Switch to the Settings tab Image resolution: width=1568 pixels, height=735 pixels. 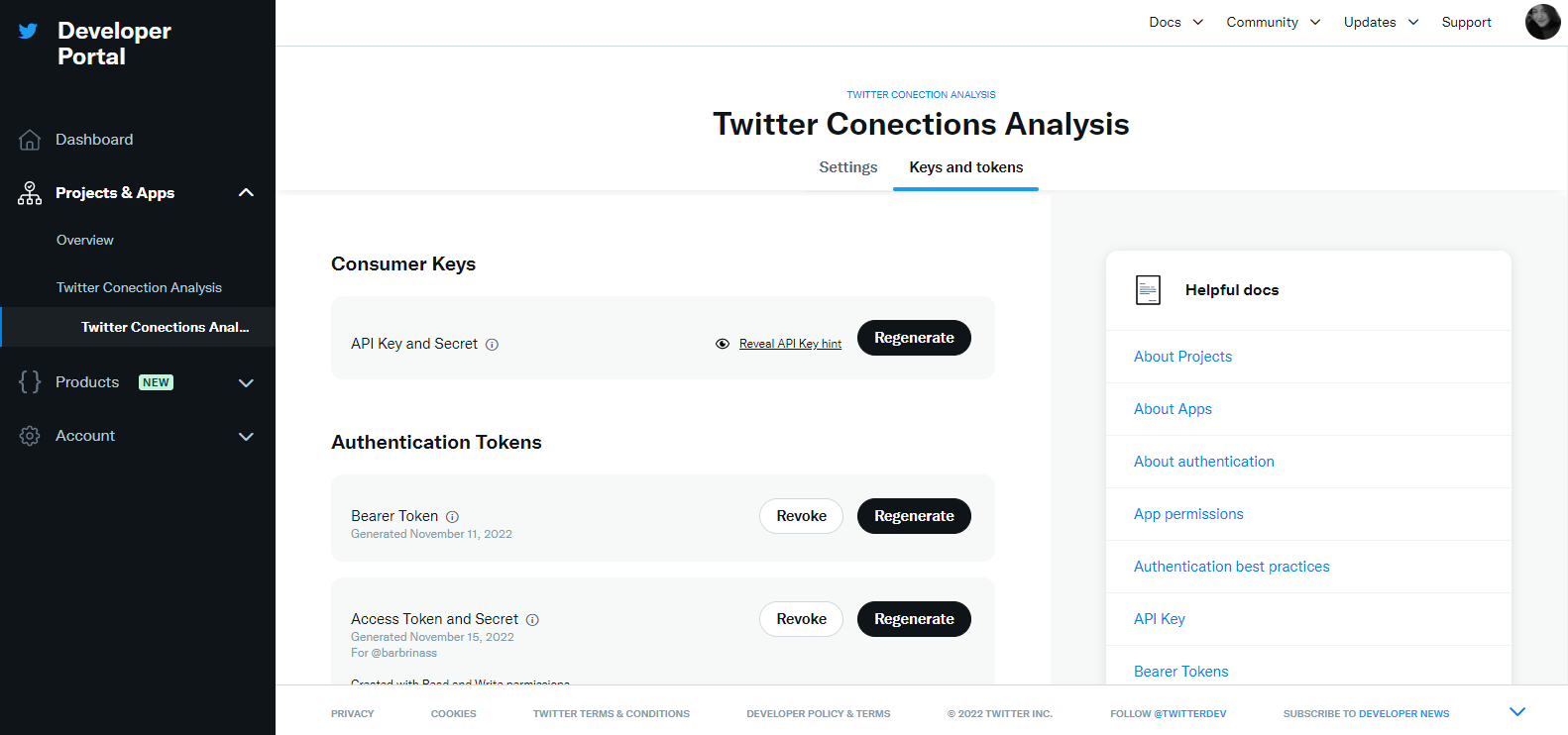coord(848,167)
